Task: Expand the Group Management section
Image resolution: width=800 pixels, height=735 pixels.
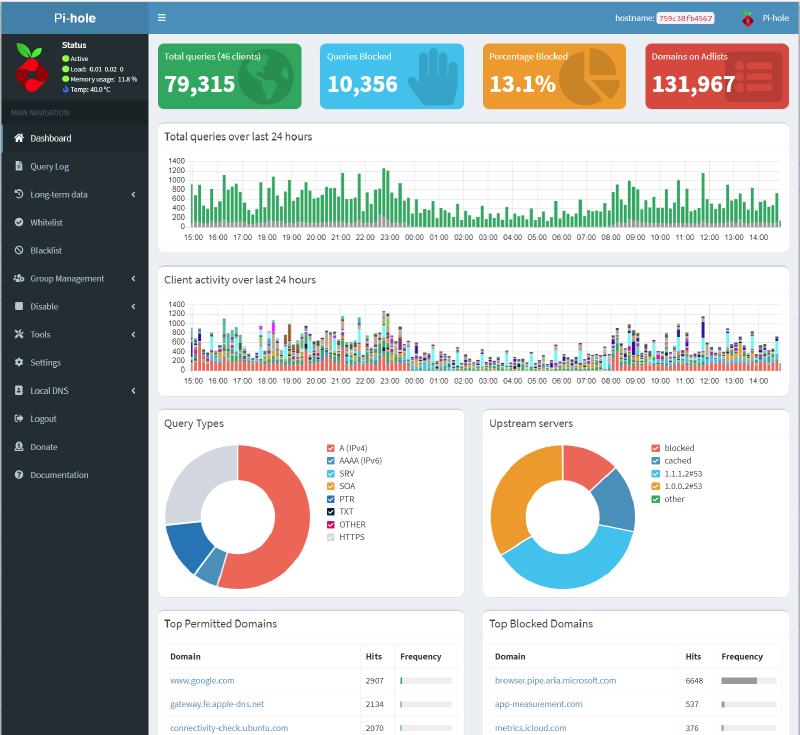Action: click(70, 278)
